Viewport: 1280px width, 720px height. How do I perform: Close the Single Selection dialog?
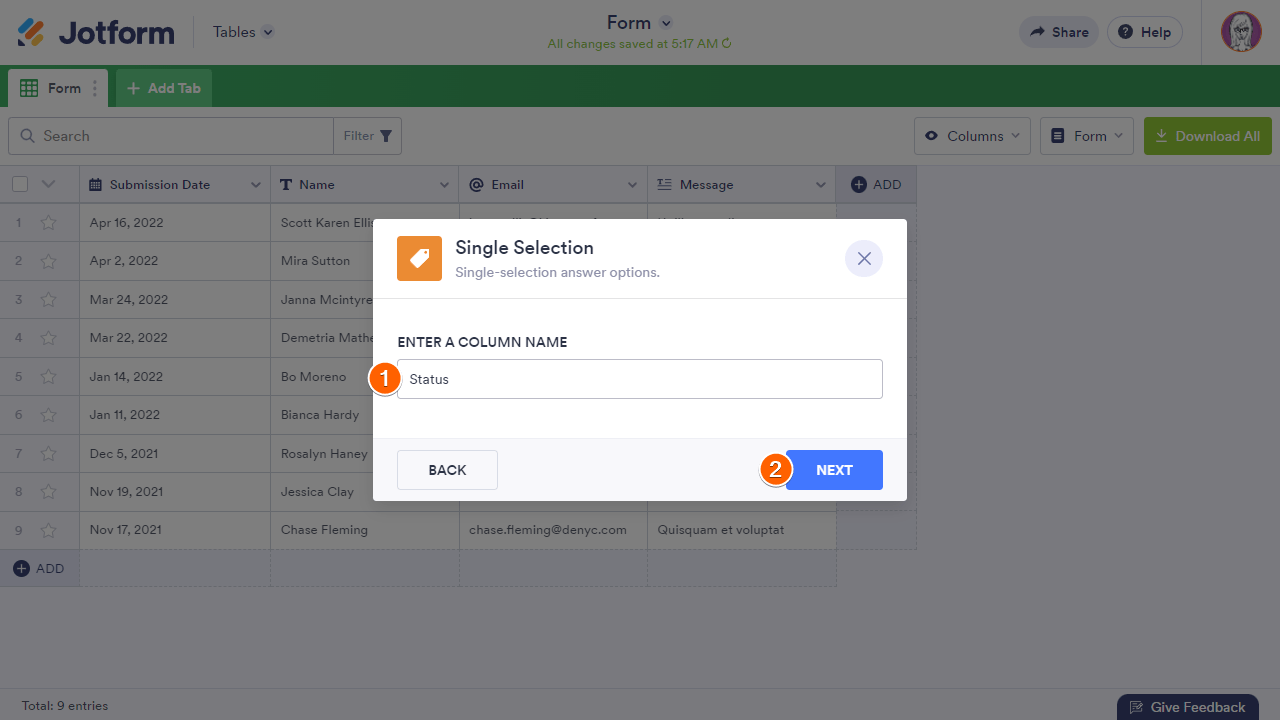[864, 259]
